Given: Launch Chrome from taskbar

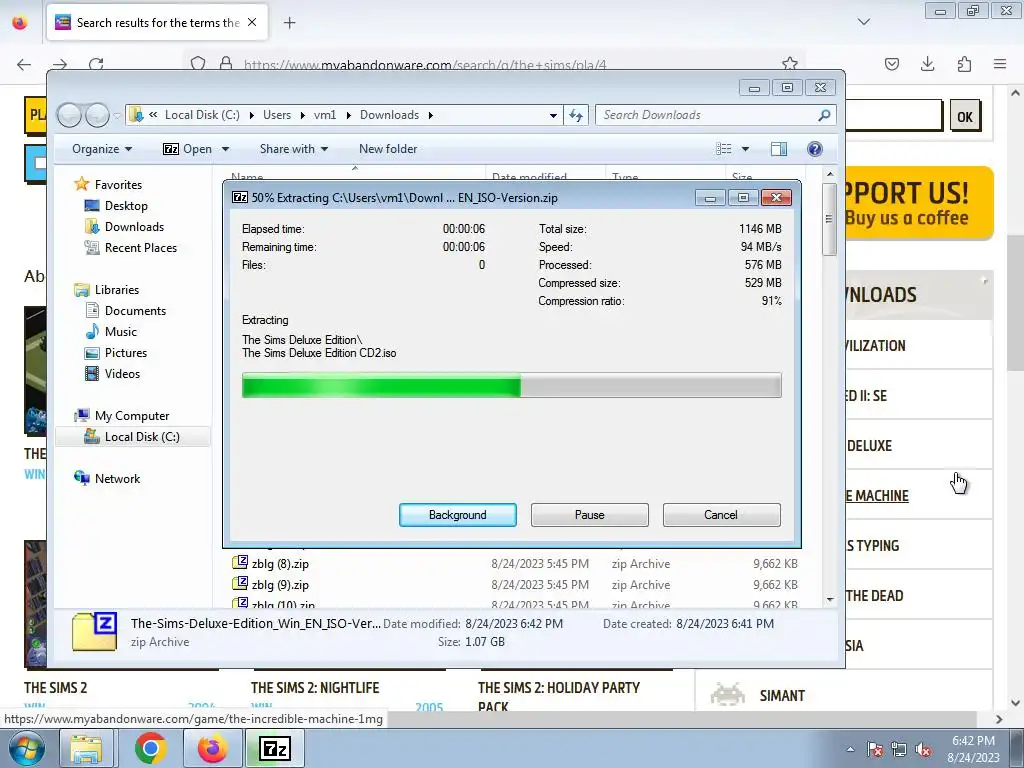Looking at the screenshot, I should [x=150, y=748].
